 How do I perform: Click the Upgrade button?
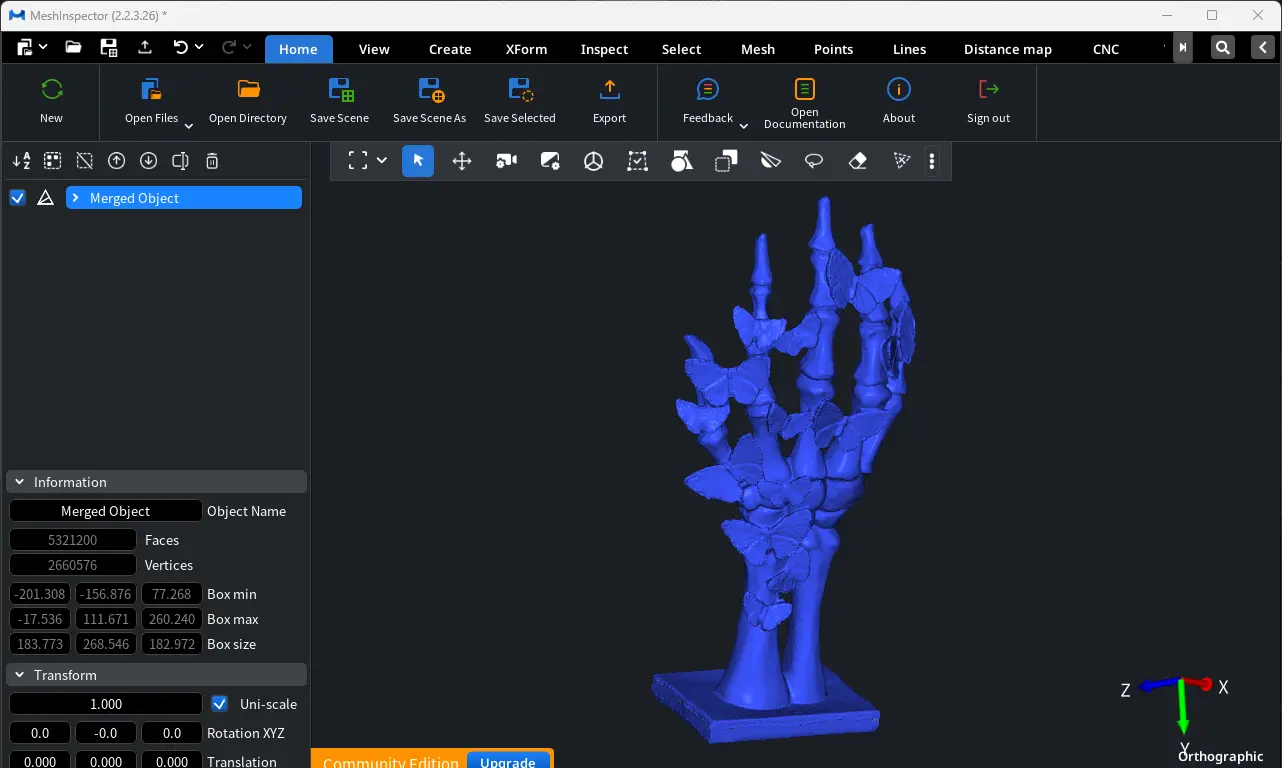(508, 761)
